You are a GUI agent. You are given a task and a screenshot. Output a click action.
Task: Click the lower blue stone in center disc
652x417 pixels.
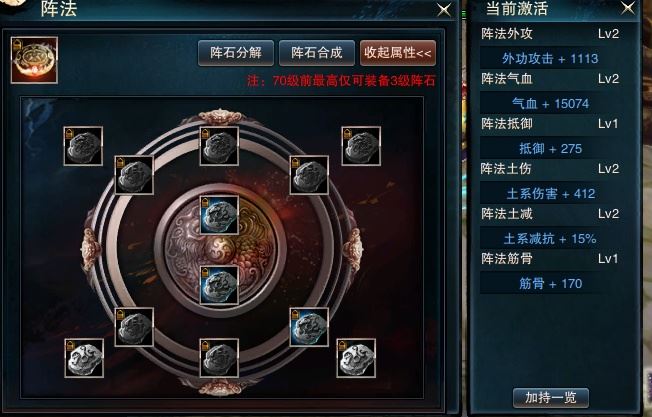tap(219, 286)
